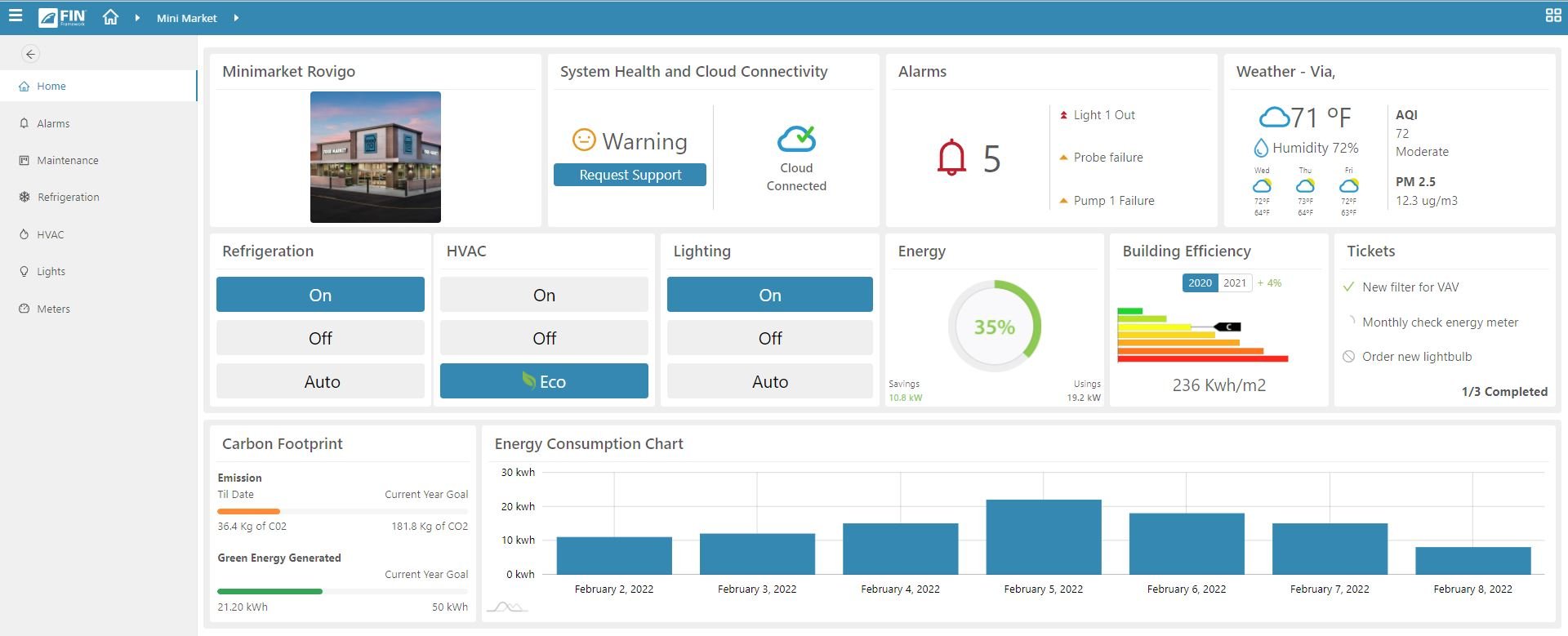Viewport: 1568px width, 636px height.
Task: Open the hamburger menu icon
Action: point(16,16)
